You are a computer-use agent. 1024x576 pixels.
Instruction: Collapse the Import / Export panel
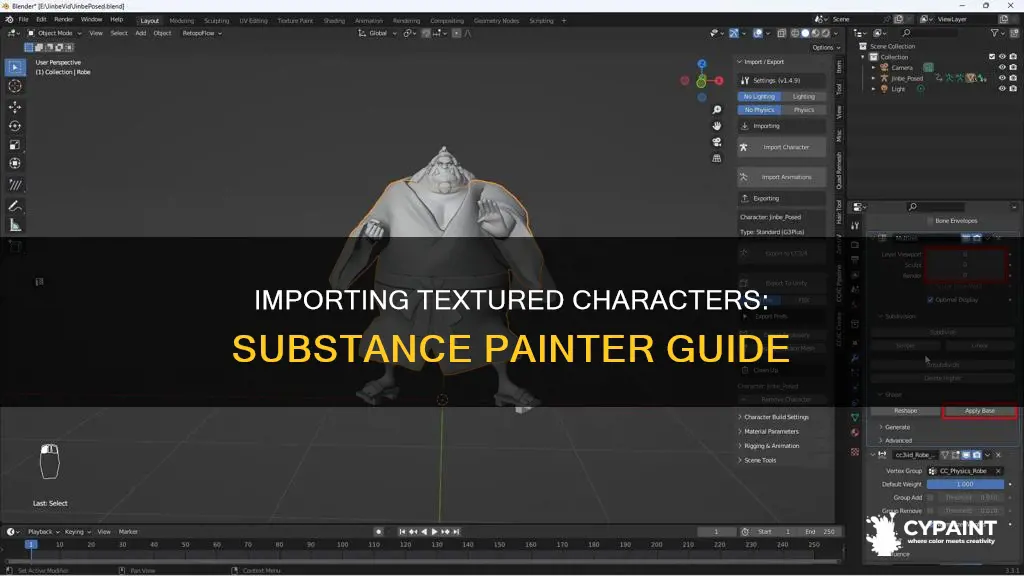[762, 61]
